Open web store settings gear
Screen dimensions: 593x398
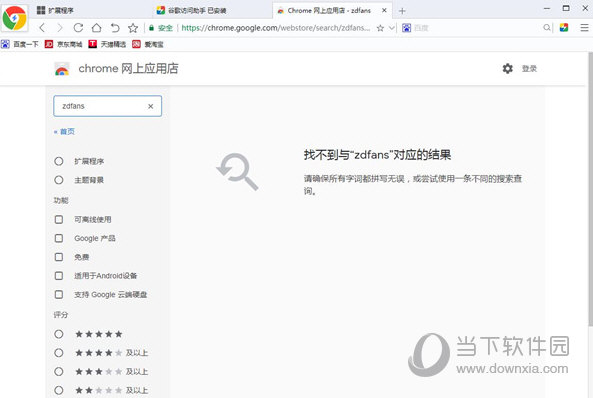coord(508,68)
